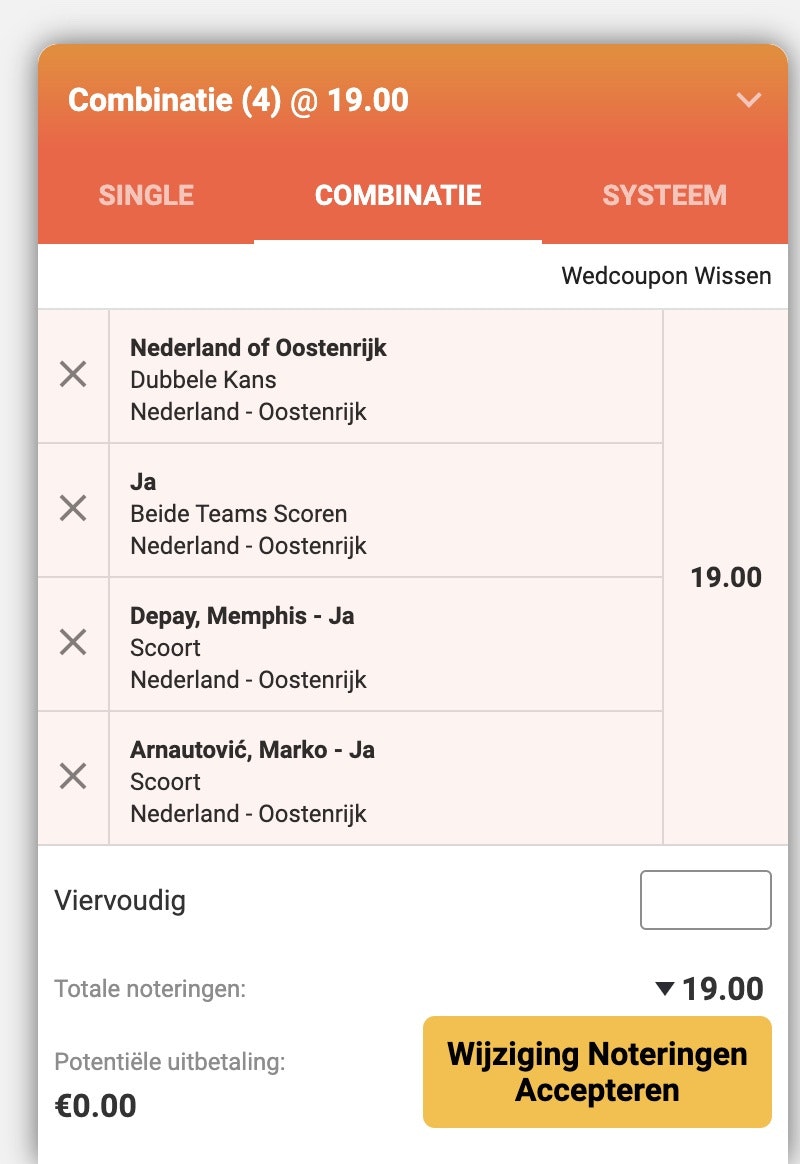Click the Arnautović, Marko - Ja selection text
Image resolution: width=800 pixels, height=1164 pixels.
[x=252, y=750]
